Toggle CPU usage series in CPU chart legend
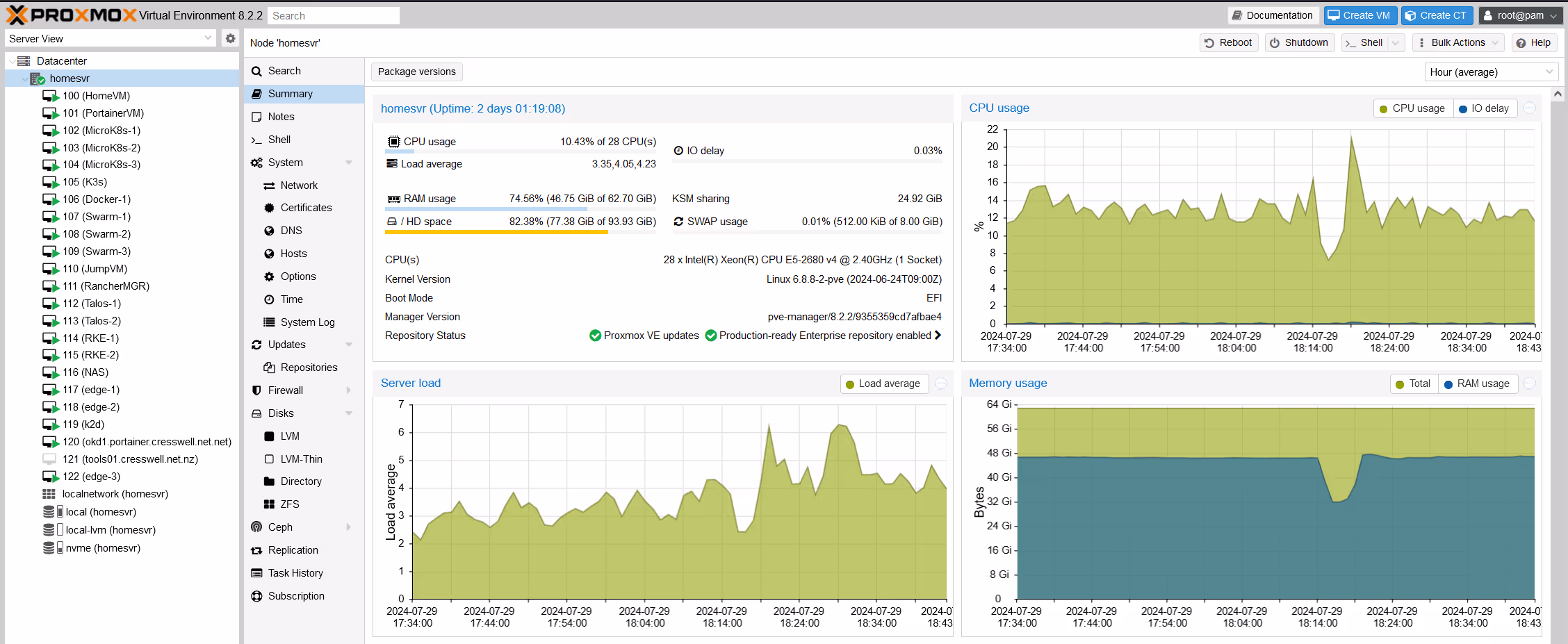The height and width of the screenshot is (644, 1568). [x=1412, y=108]
